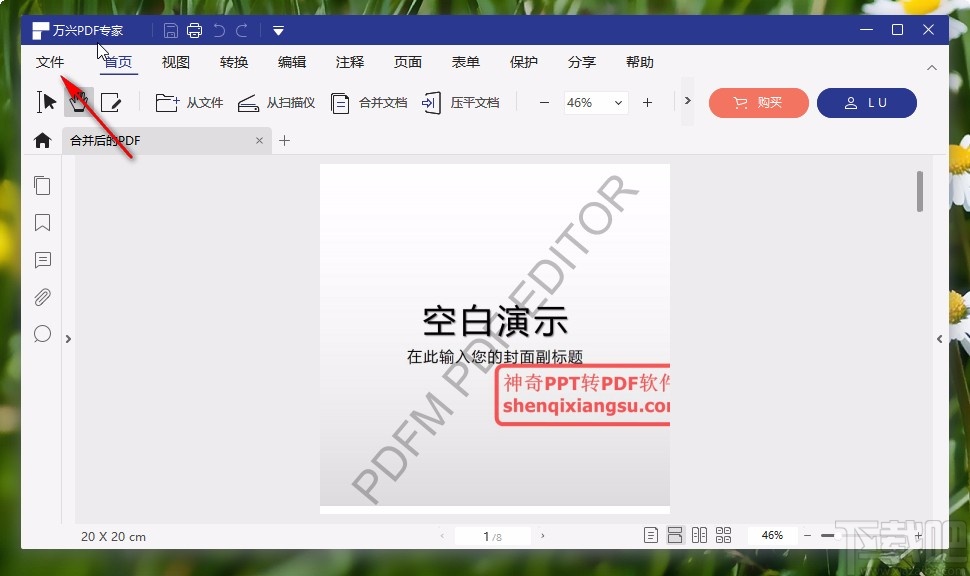Viewport: 970px width, 576px height.
Task: Open the quick access customize dropdown arrow
Action: click(277, 30)
